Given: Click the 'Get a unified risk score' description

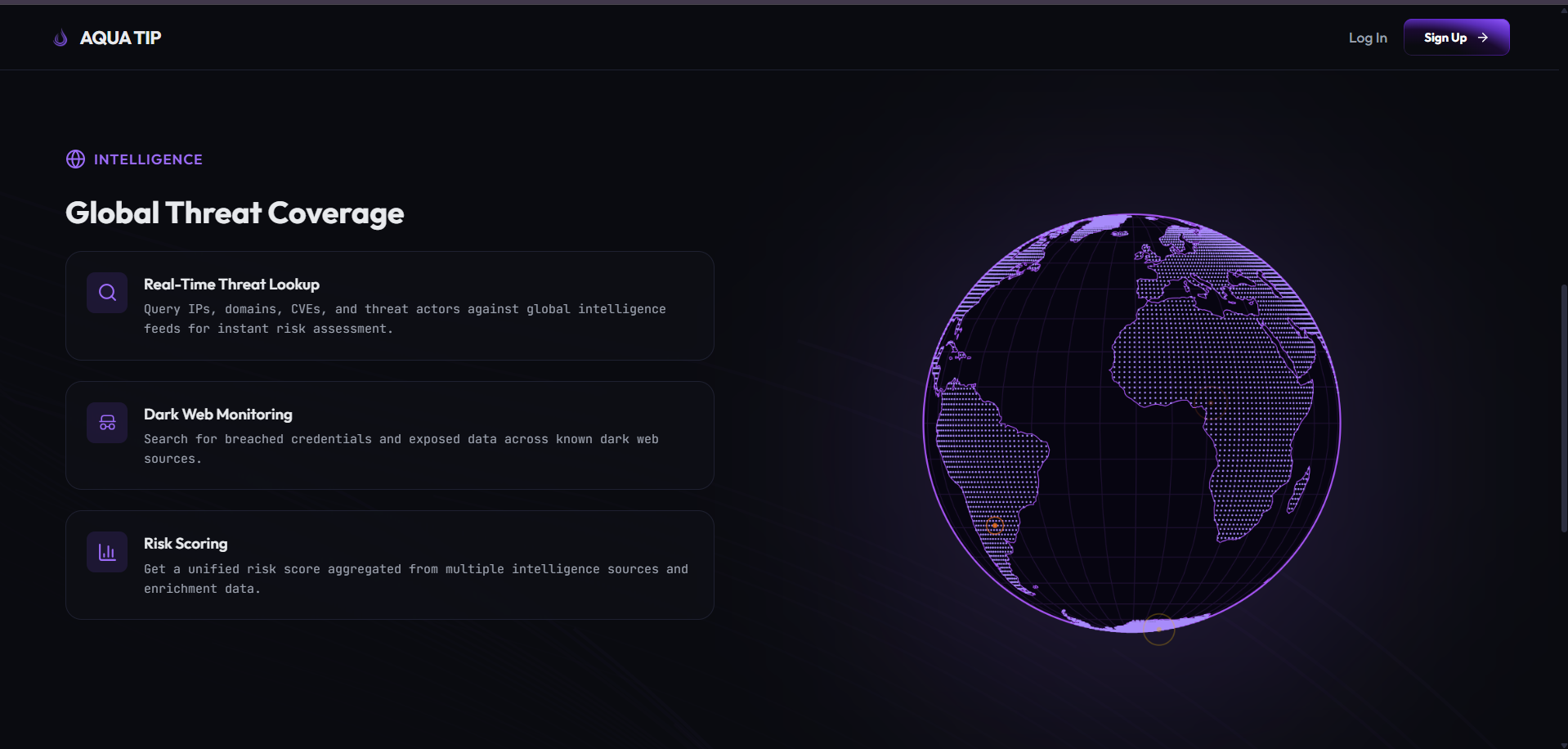Looking at the screenshot, I should (416, 579).
